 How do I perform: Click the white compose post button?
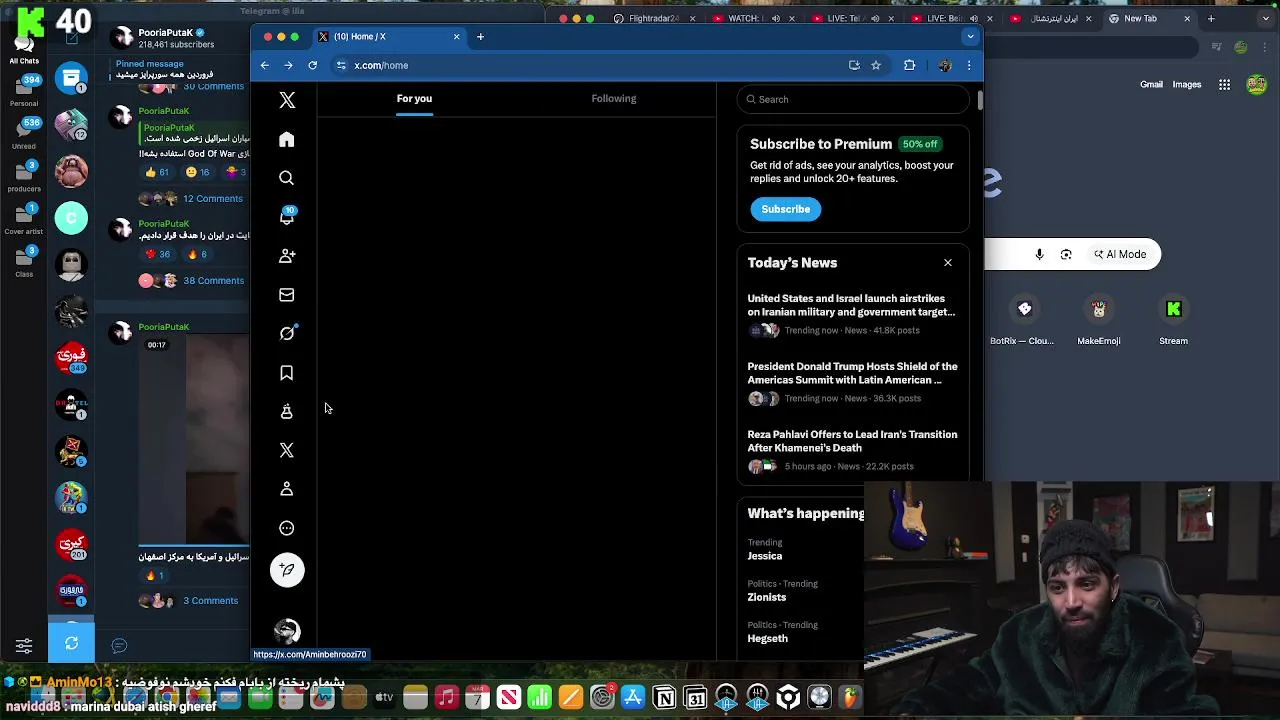click(x=287, y=570)
